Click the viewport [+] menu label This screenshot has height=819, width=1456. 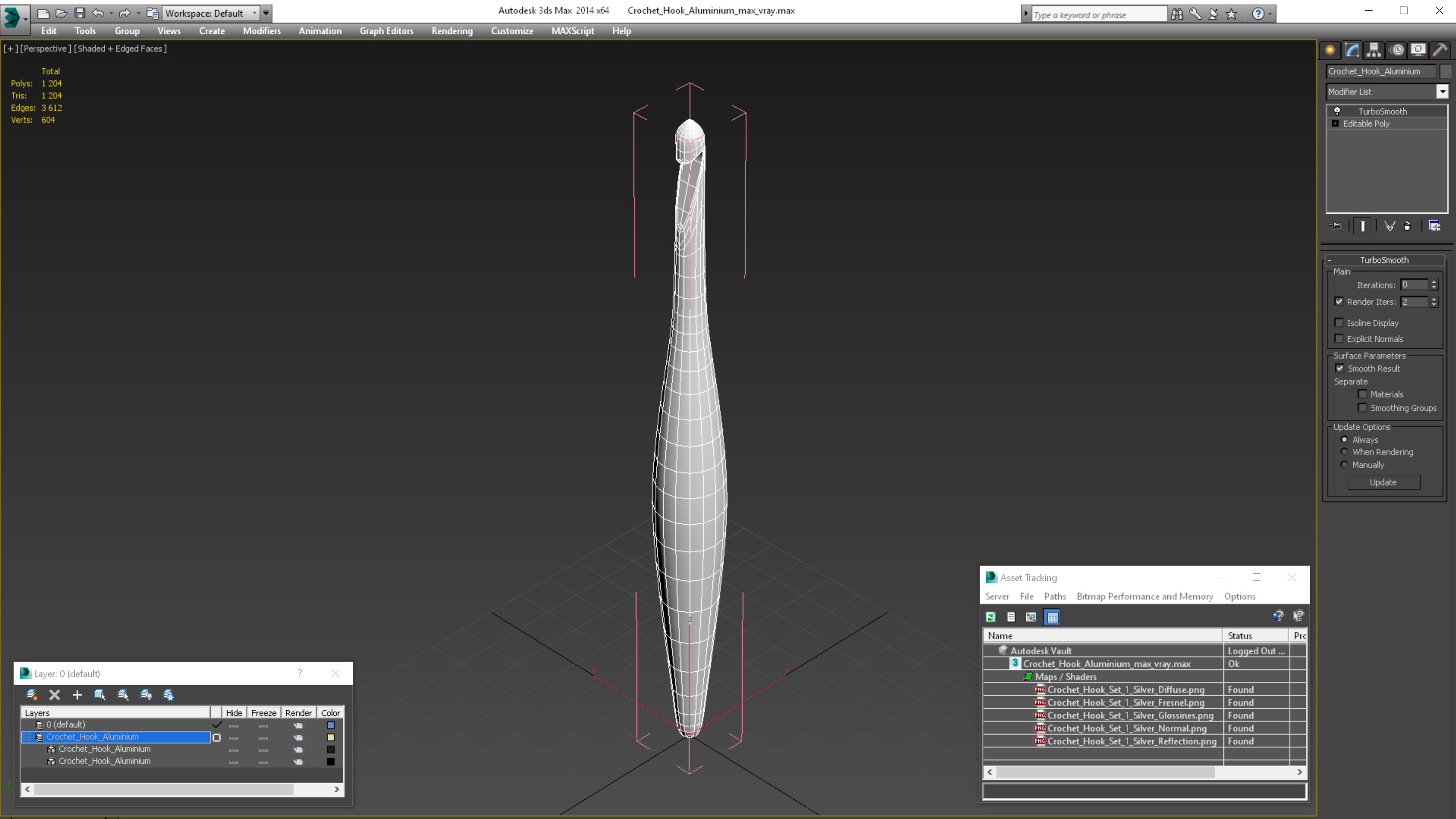tap(10, 49)
